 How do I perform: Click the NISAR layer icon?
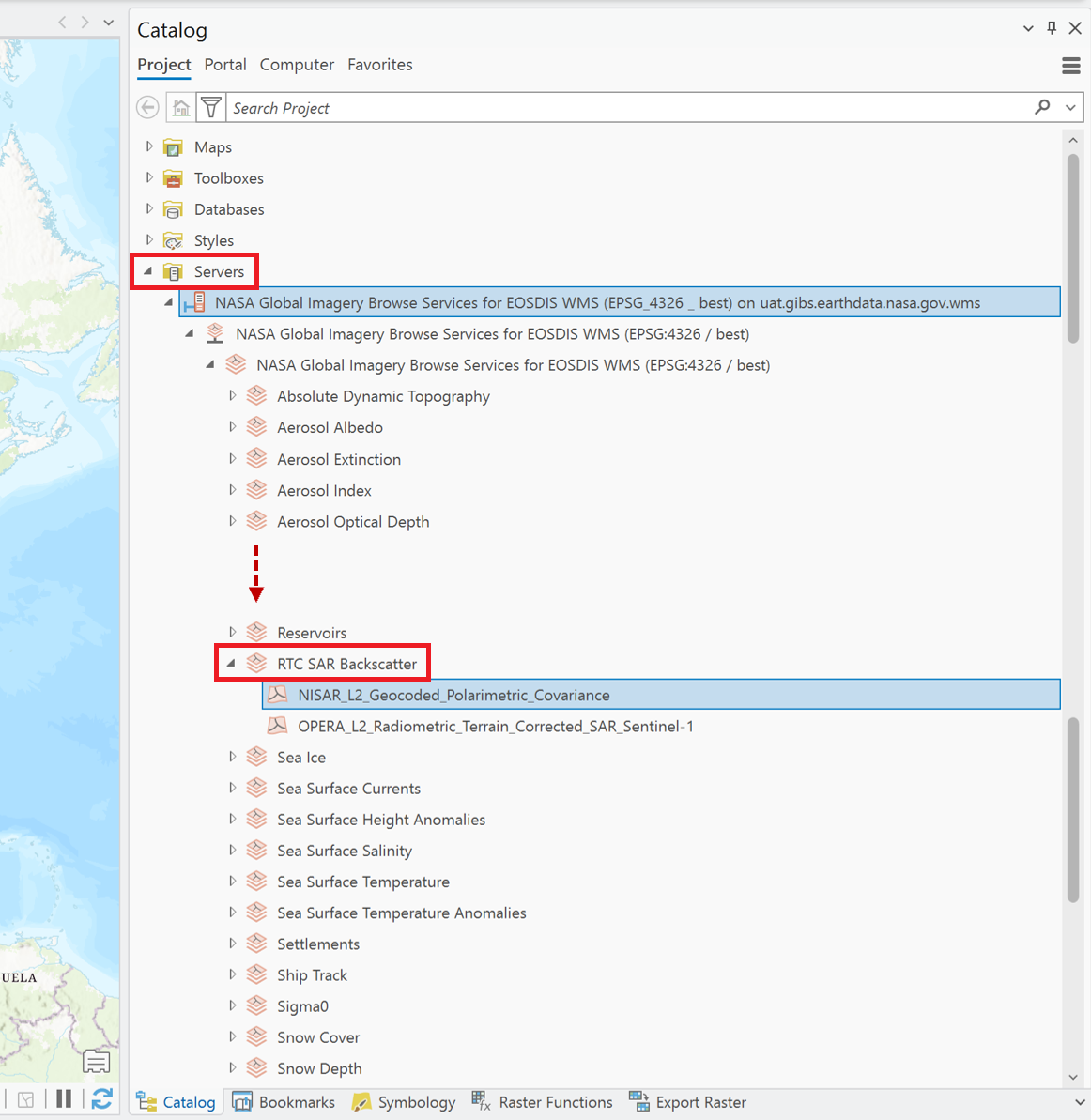coord(277,695)
